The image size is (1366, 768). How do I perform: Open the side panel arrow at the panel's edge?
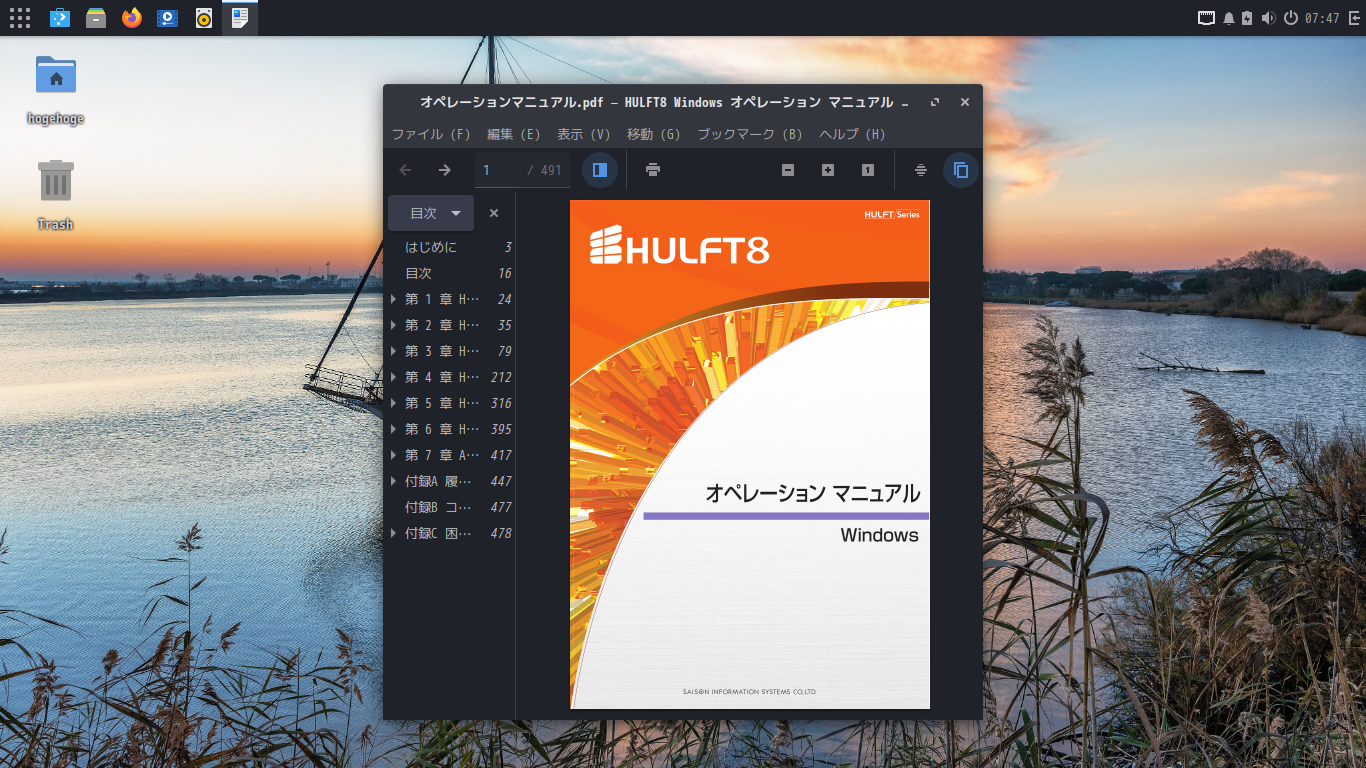(1354, 18)
